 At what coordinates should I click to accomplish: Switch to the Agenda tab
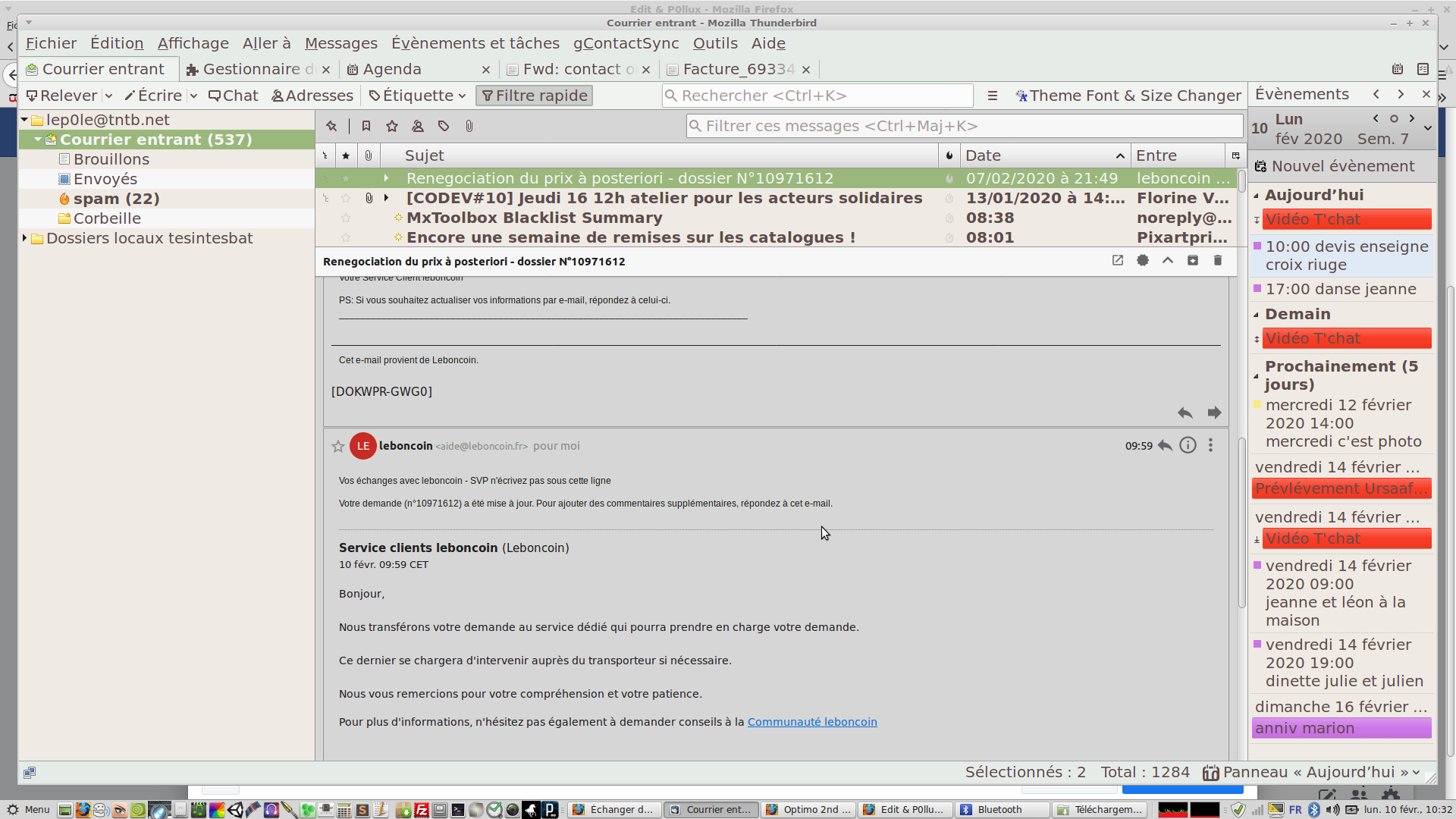pyautogui.click(x=391, y=70)
